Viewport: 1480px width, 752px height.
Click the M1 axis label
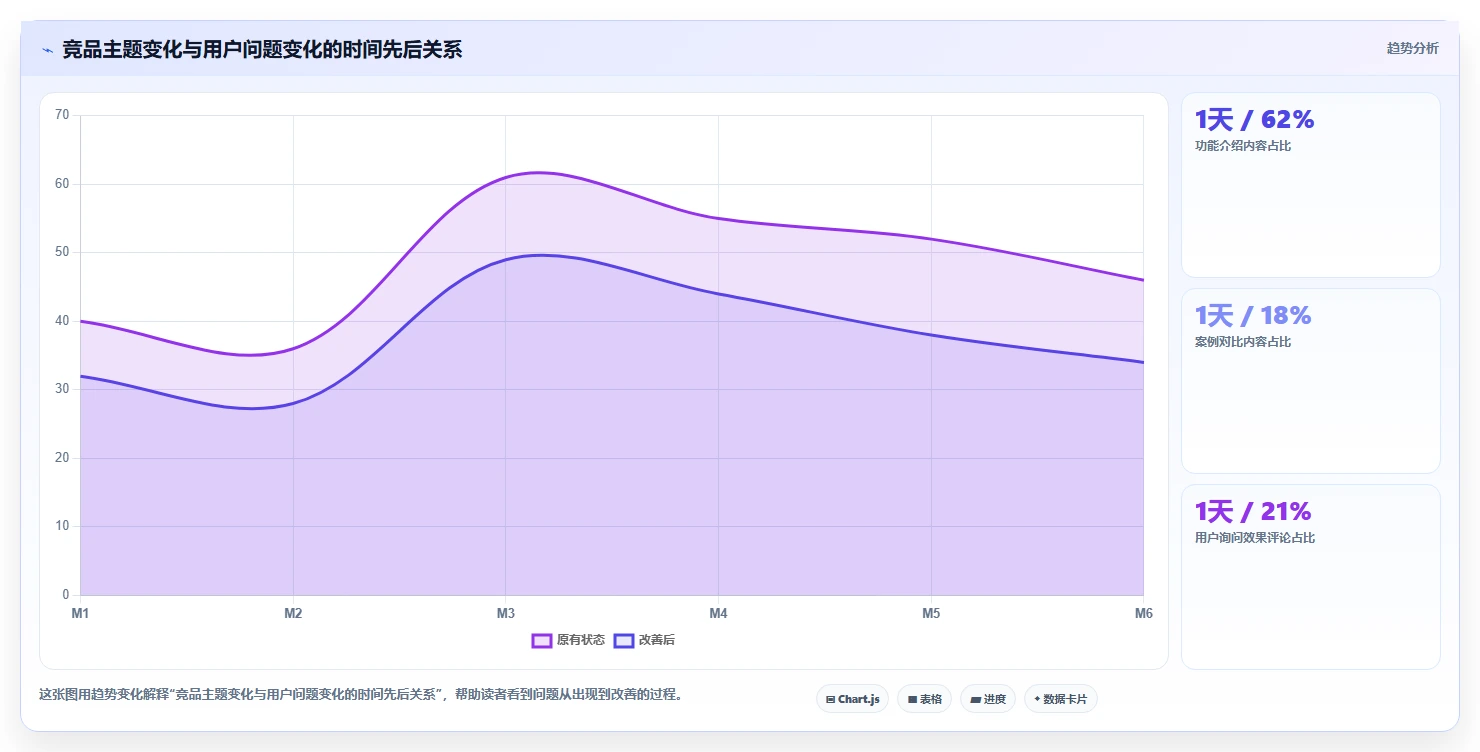(x=80, y=614)
